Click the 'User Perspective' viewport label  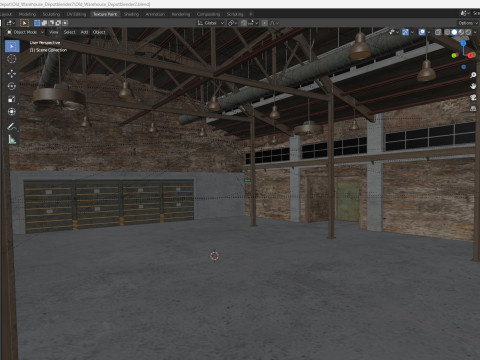45,43
